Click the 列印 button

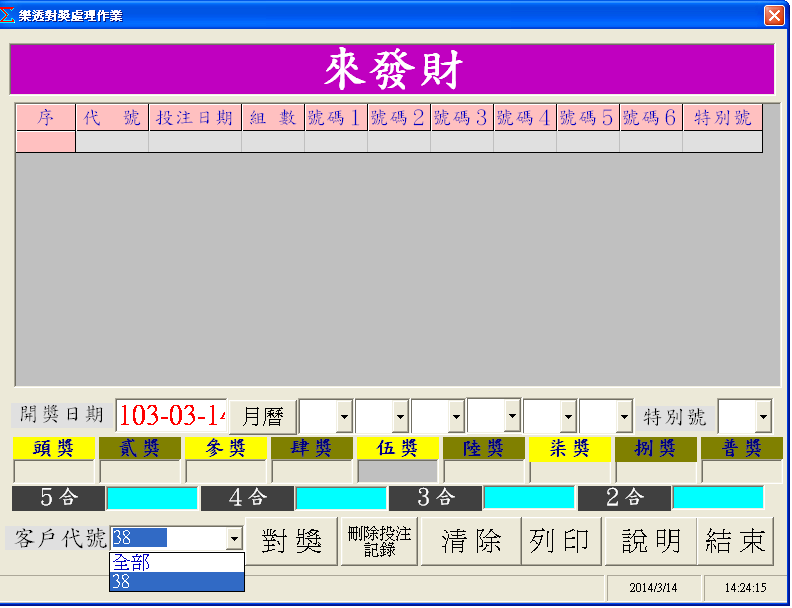(561, 541)
